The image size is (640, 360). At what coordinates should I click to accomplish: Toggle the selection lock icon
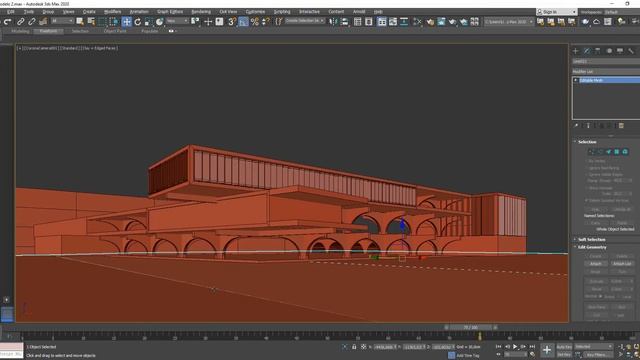coord(354,347)
